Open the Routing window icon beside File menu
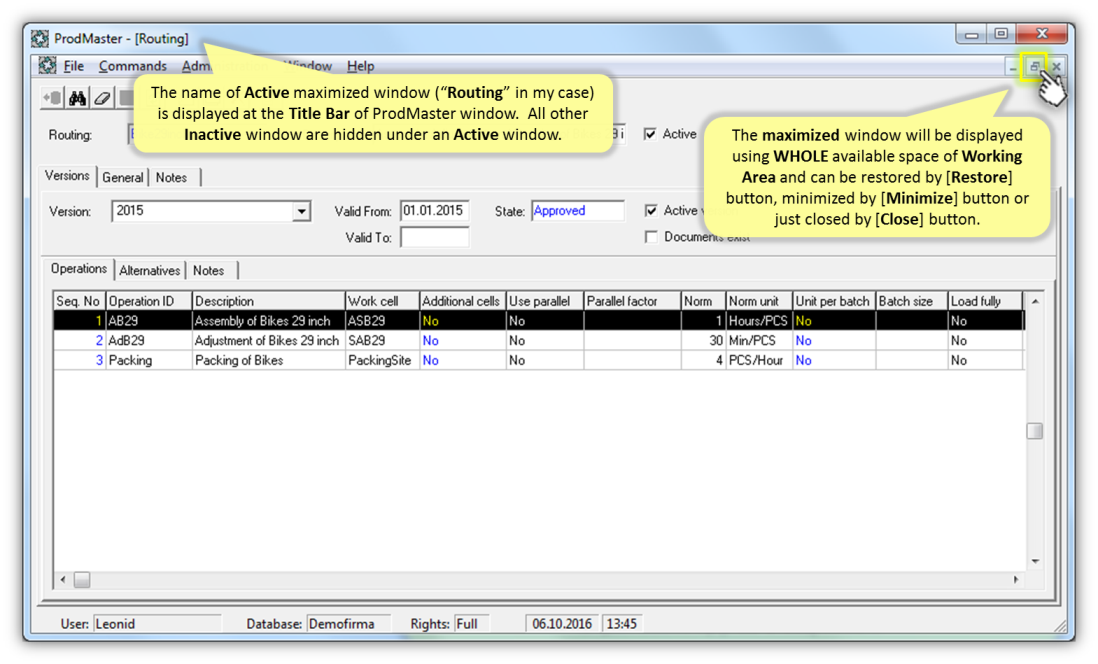 47,66
